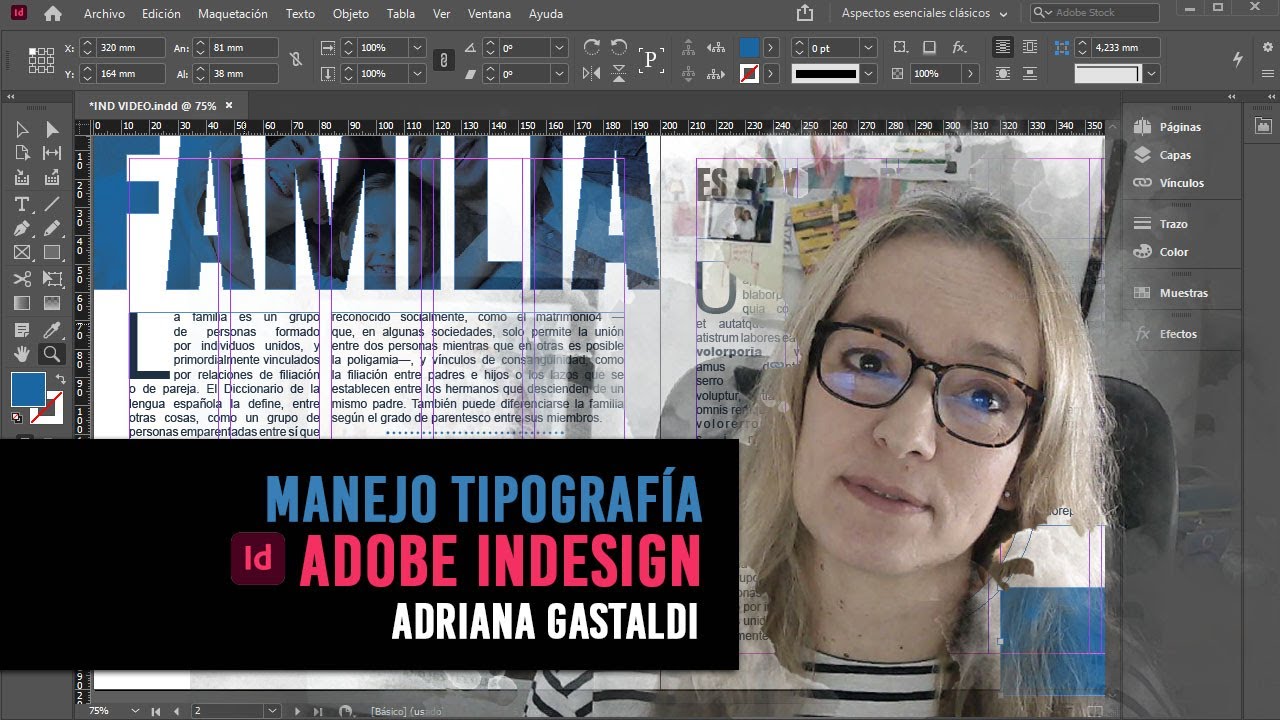Toggle constrain scaling proportions link

pos(443,60)
